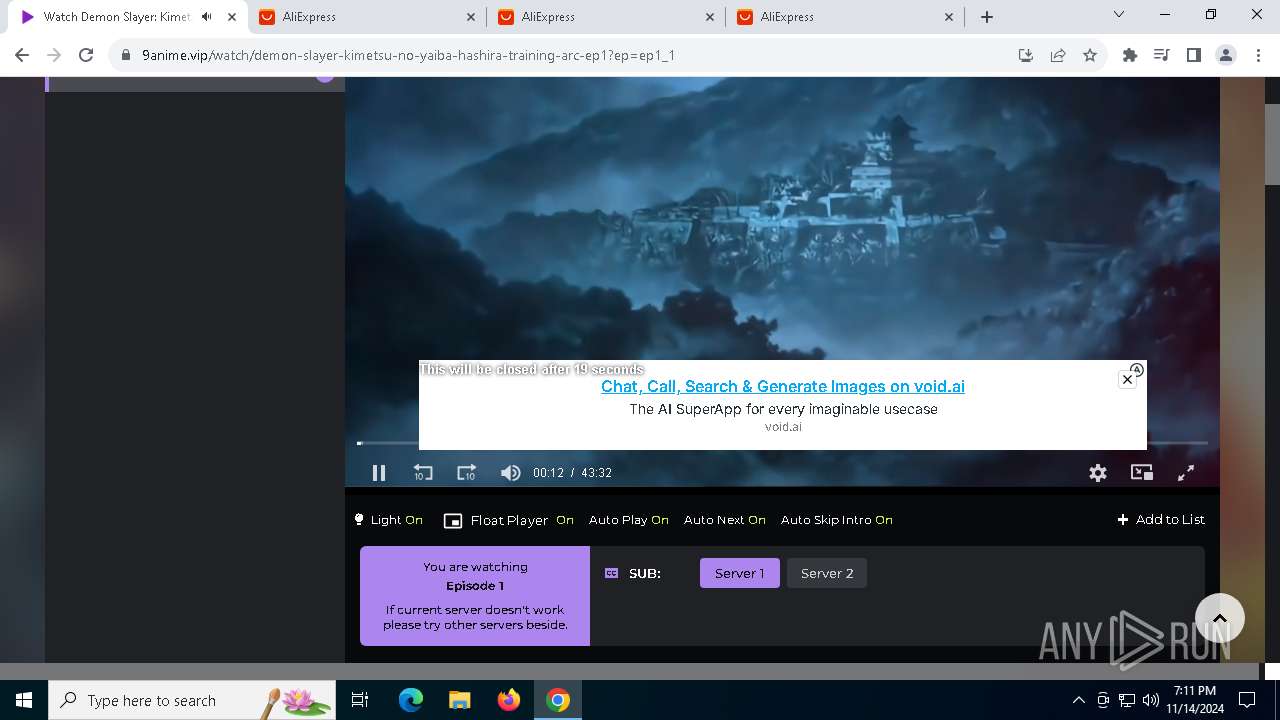The height and width of the screenshot is (720, 1280).
Task: View site information lock icon
Action: (x=126, y=56)
